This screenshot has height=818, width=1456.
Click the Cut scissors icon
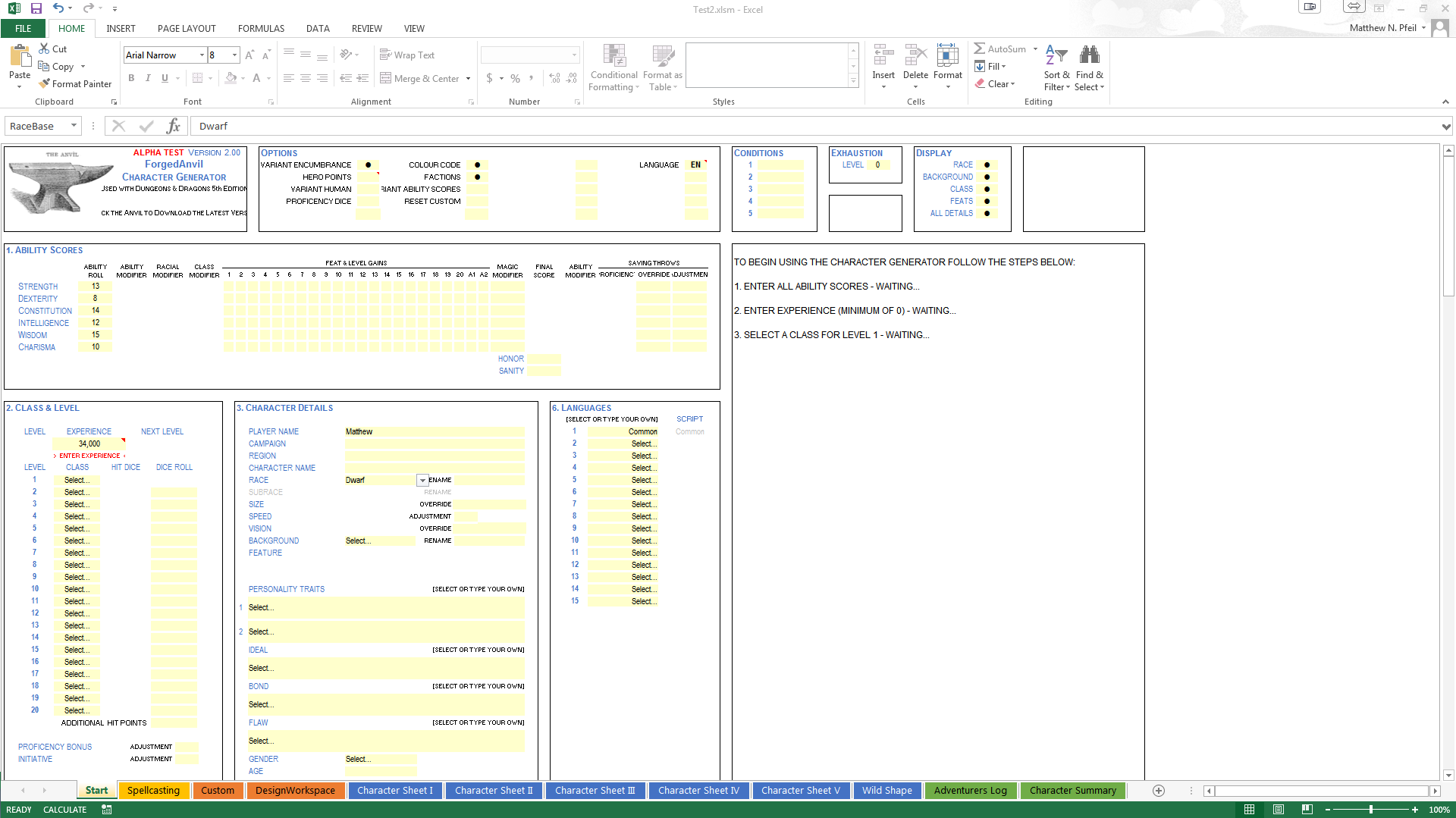tap(45, 49)
